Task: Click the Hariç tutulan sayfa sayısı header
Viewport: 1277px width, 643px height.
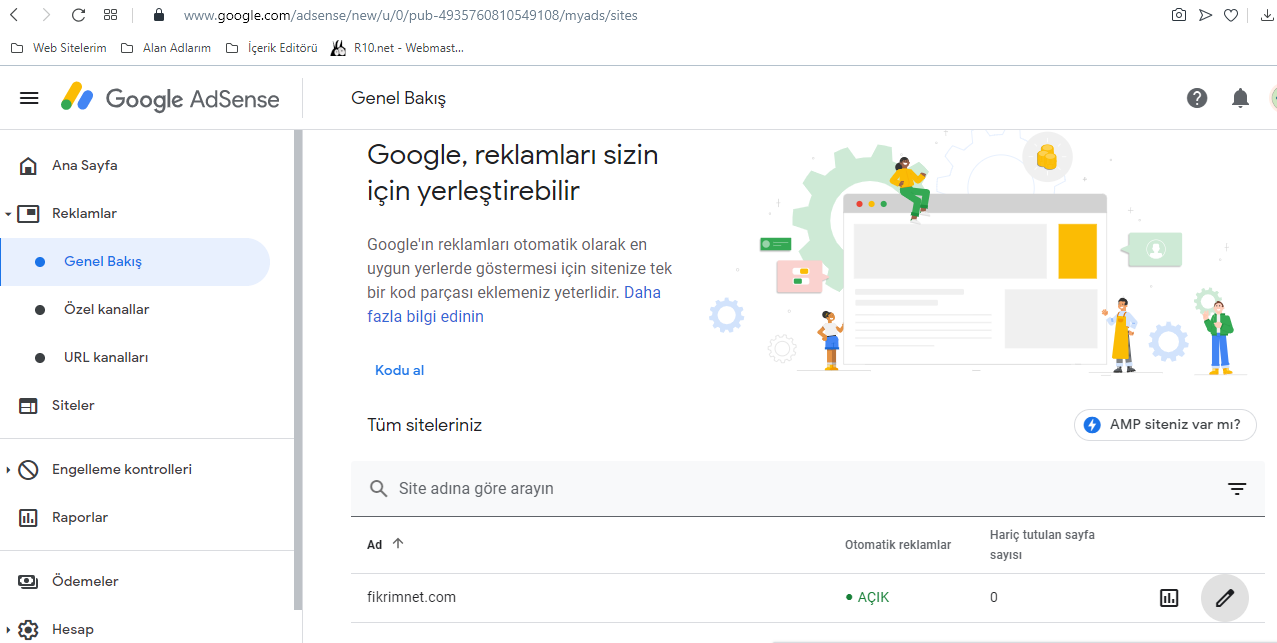Action: coord(1042,544)
